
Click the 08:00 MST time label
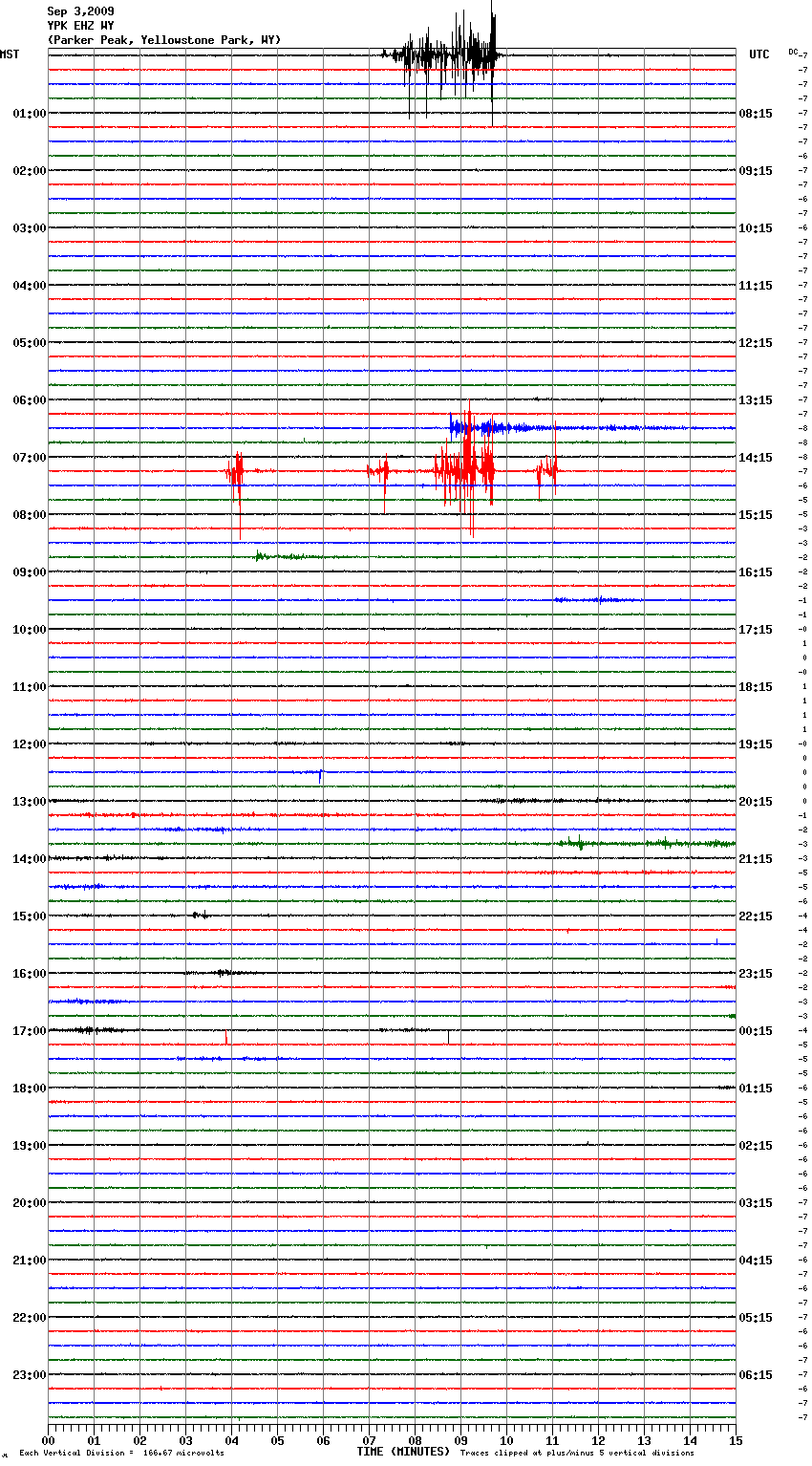pos(30,515)
